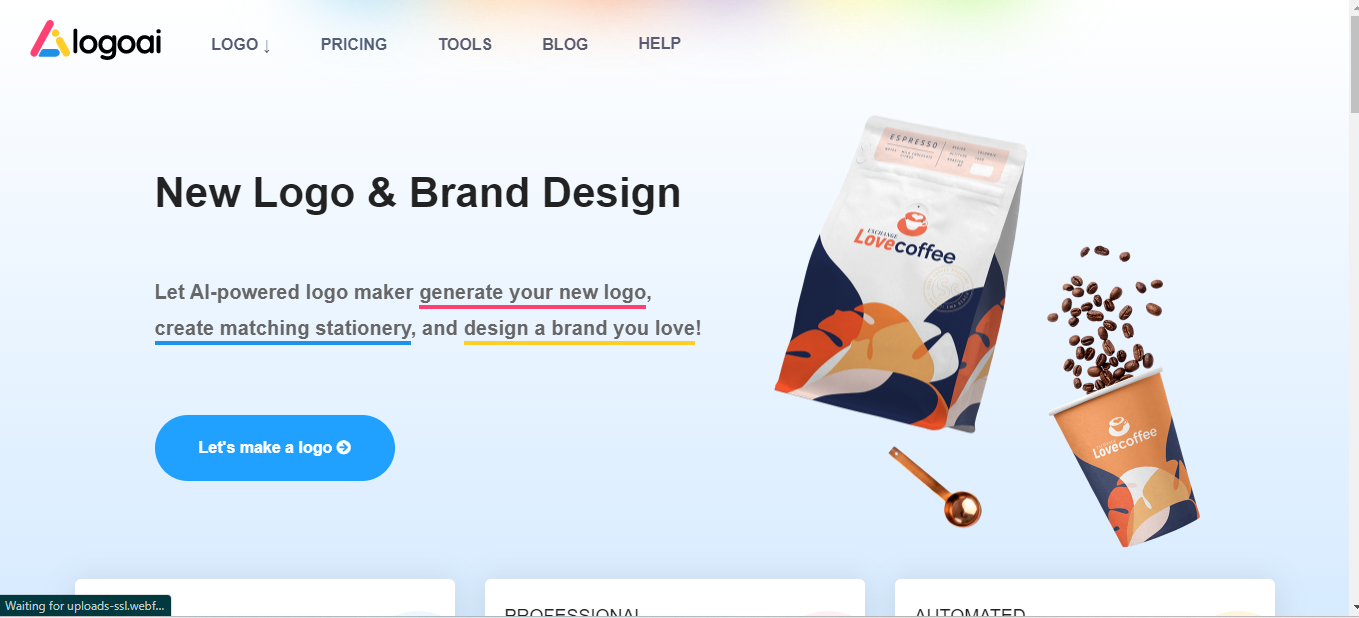Open the TOOLS menu item
The image size is (1359, 618).
(x=465, y=44)
